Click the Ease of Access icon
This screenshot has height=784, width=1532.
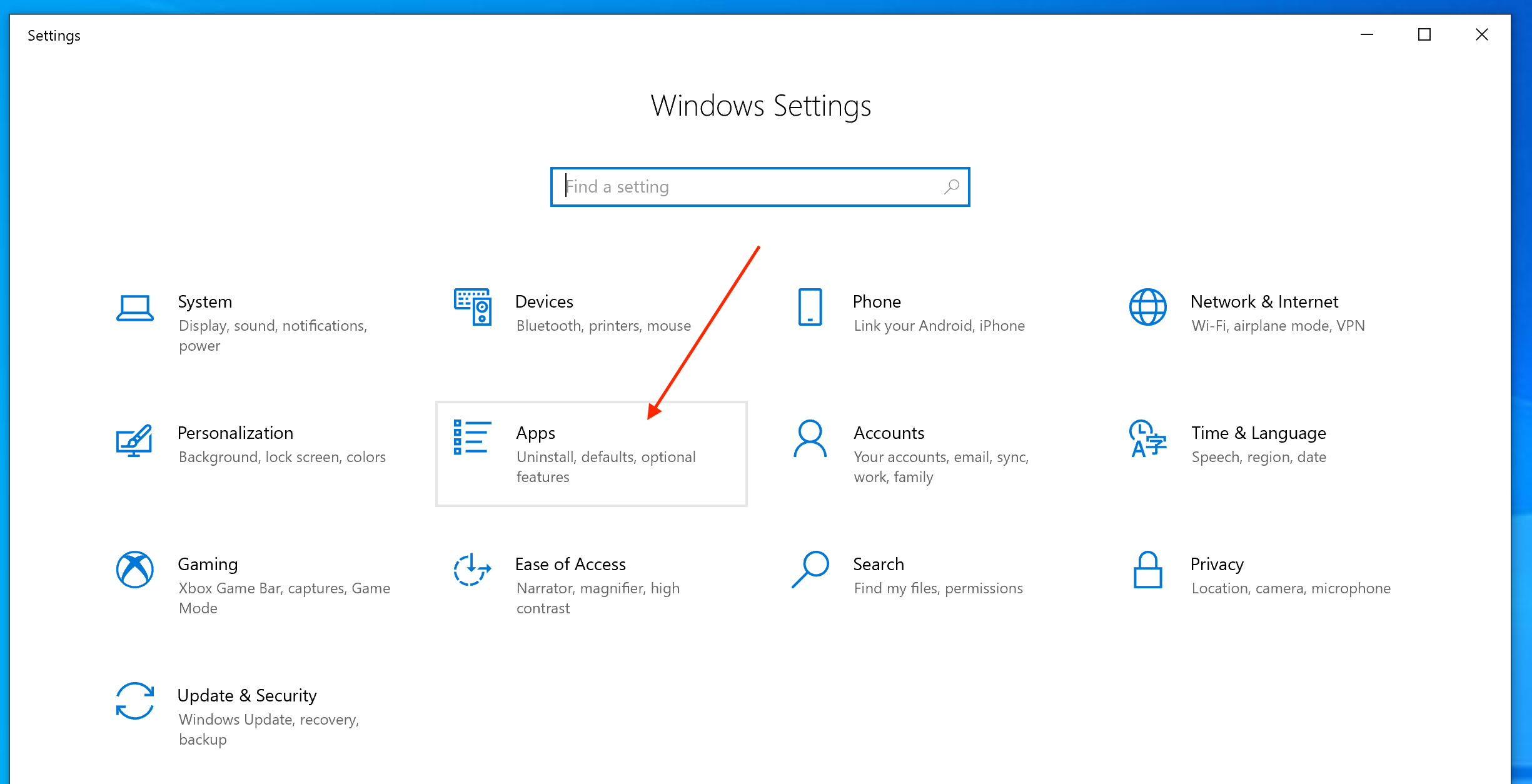point(472,570)
